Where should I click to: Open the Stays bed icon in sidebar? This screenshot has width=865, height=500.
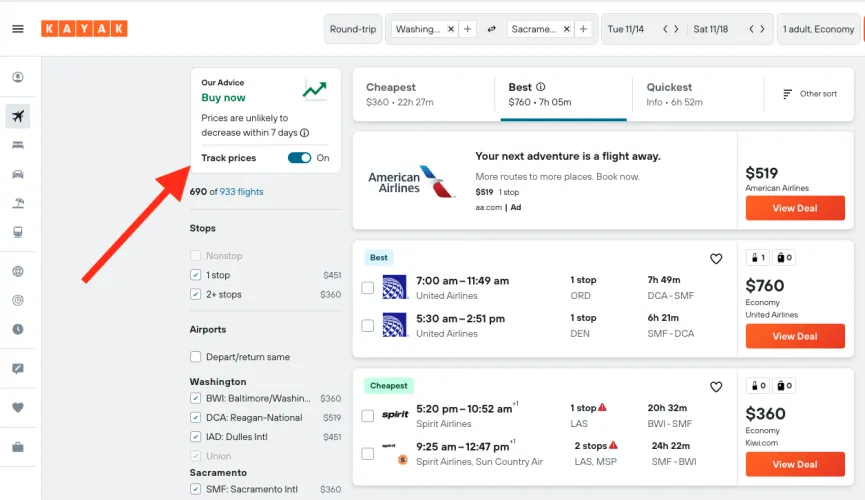pyautogui.click(x=17, y=145)
